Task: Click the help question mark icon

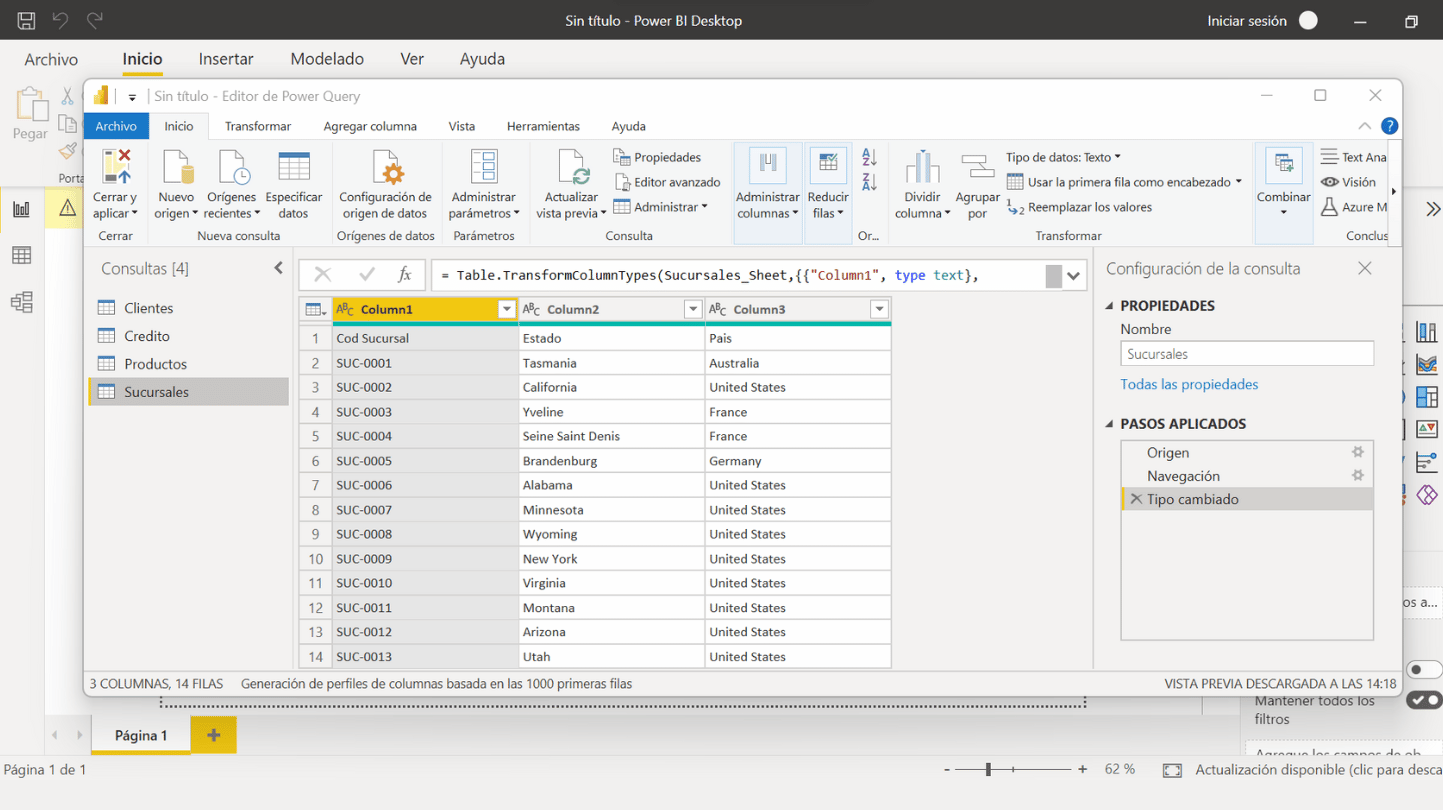Action: click(x=1389, y=126)
